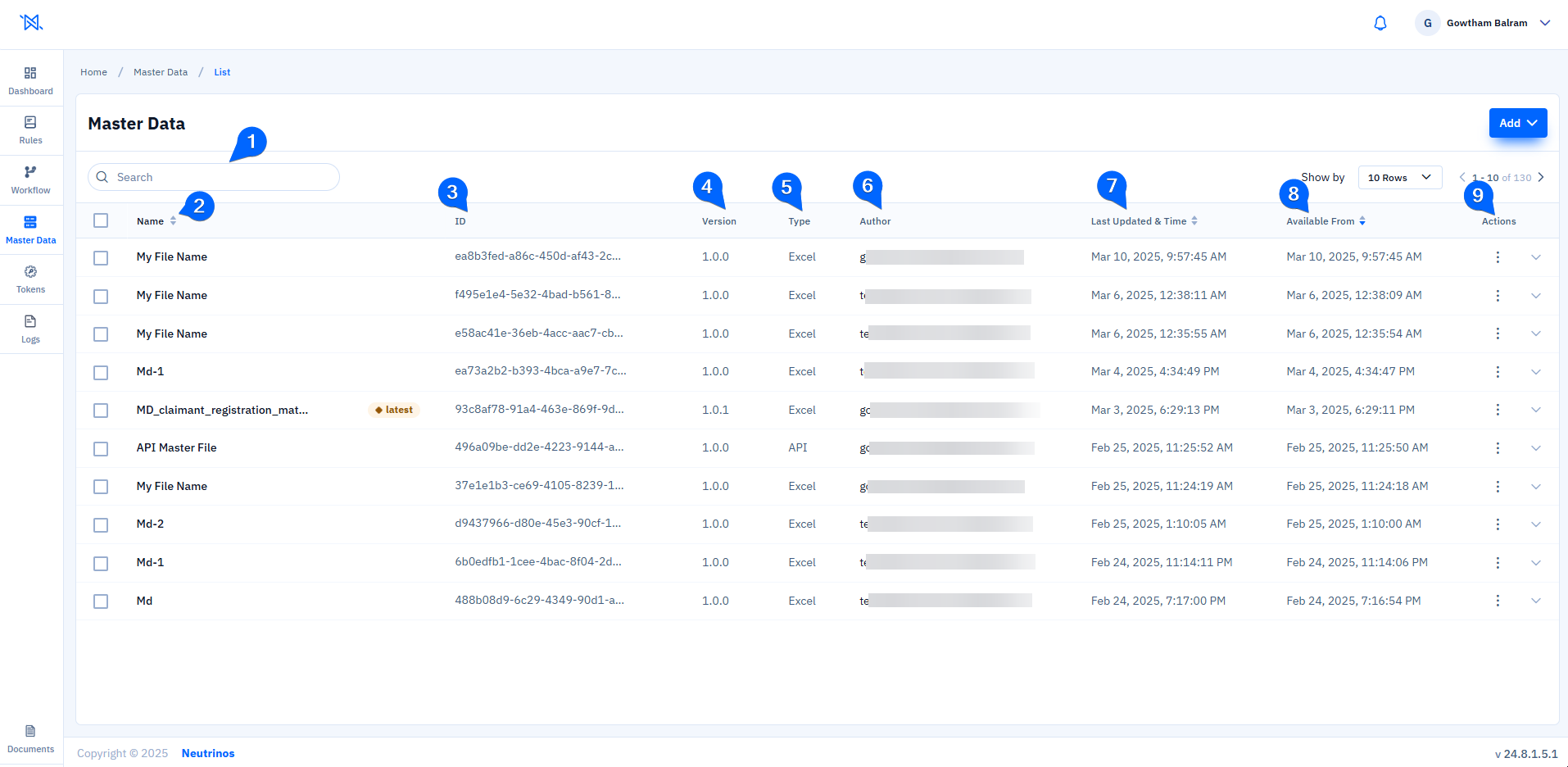Open Logs from the sidebar

point(31,329)
